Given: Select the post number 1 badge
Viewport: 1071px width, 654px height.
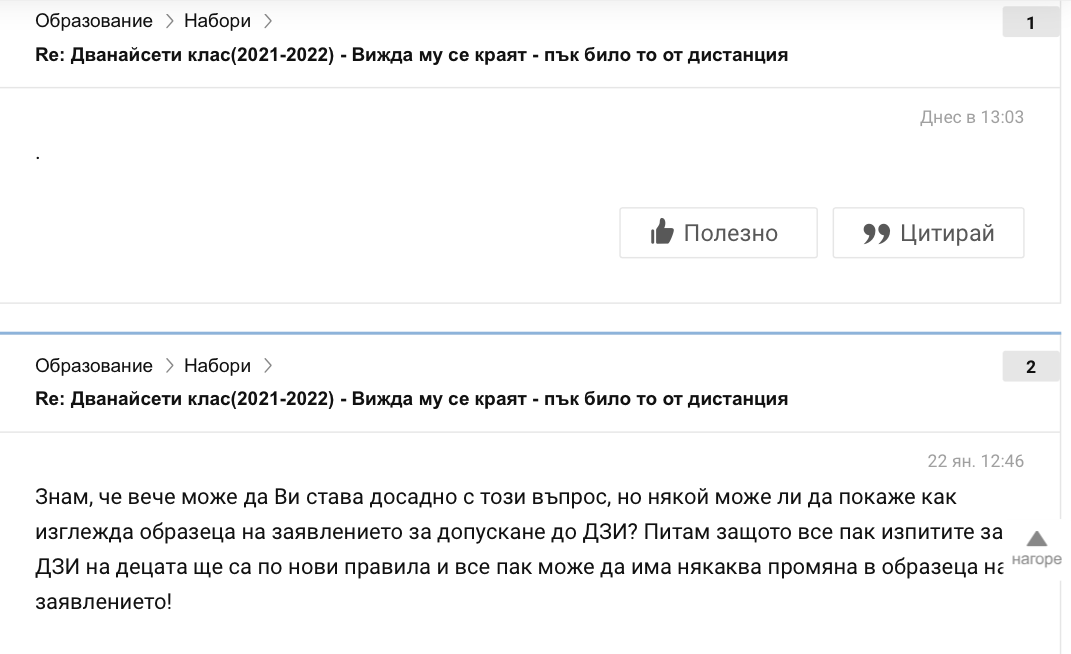Looking at the screenshot, I should 1031,23.
